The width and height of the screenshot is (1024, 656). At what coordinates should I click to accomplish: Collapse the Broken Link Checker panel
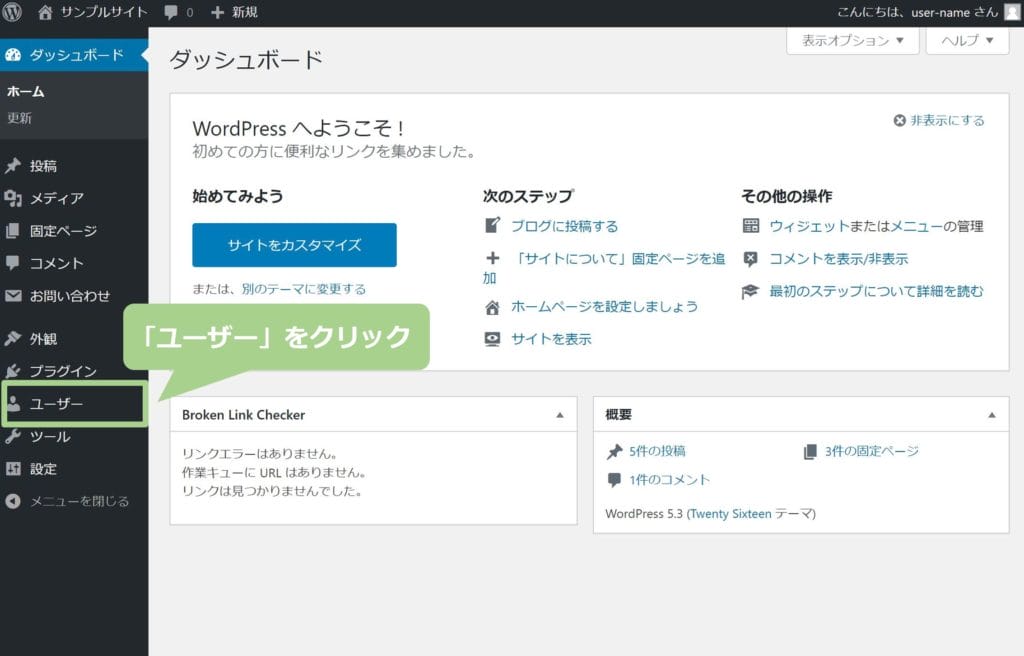[x=560, y=415]
